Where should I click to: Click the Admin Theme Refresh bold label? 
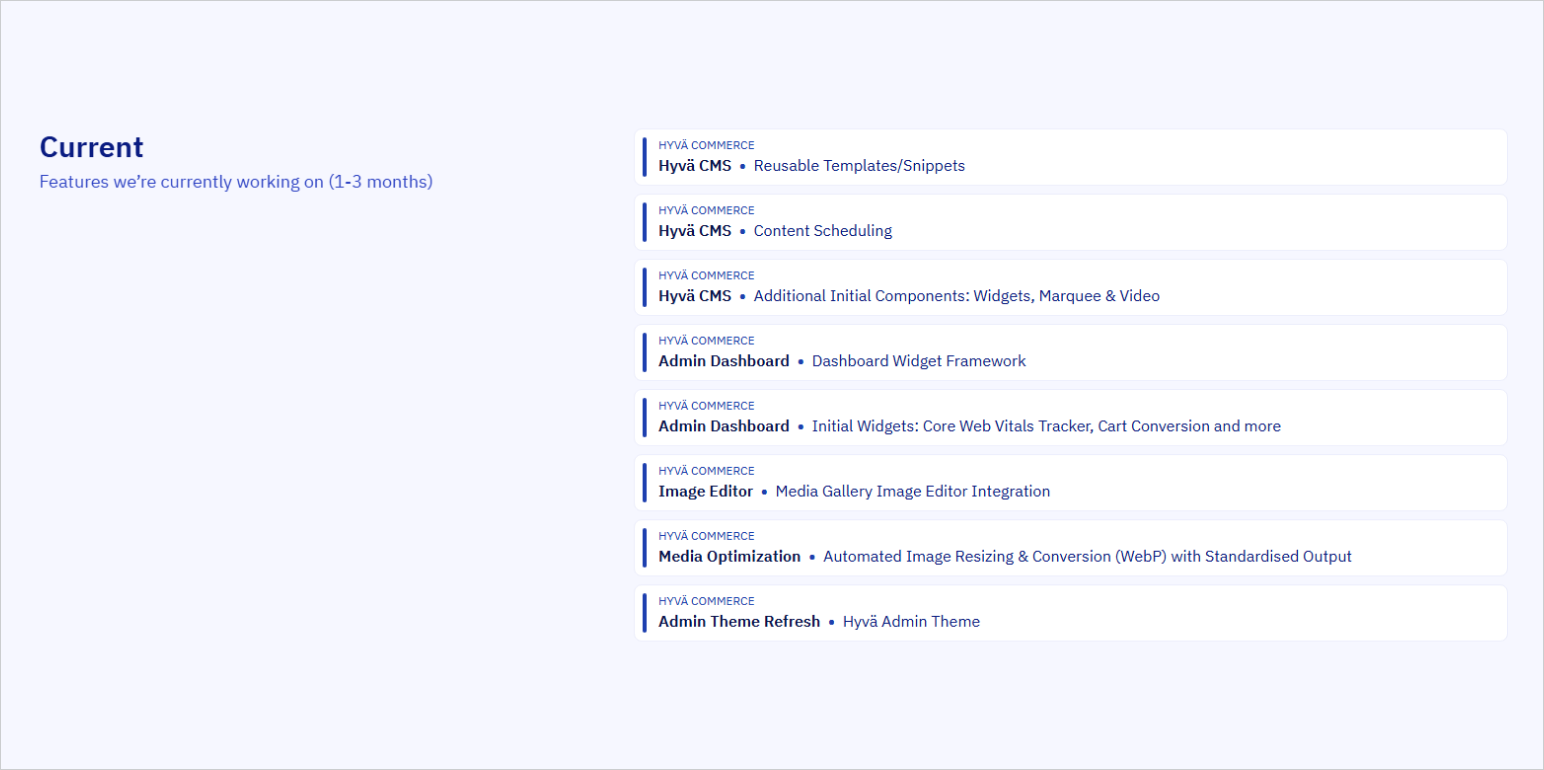pos(739,621)
